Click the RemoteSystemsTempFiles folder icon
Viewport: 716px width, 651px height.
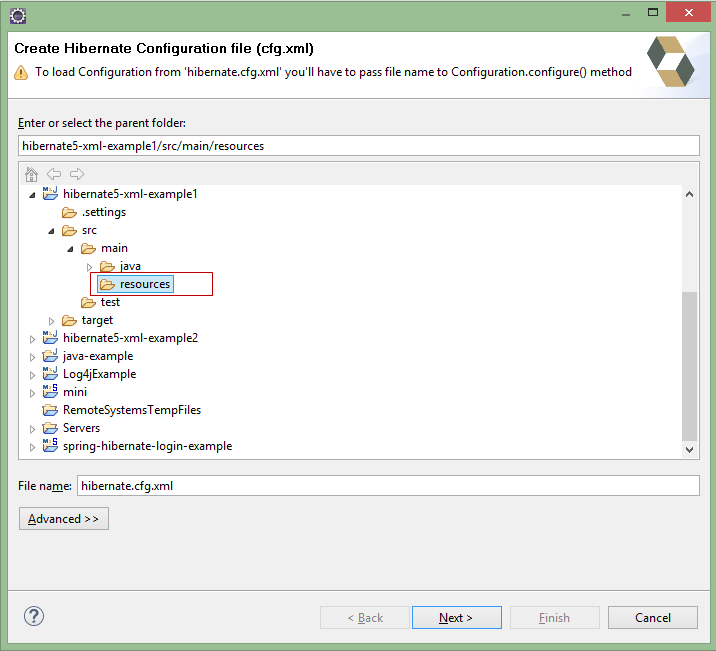(x=50, y=410)
